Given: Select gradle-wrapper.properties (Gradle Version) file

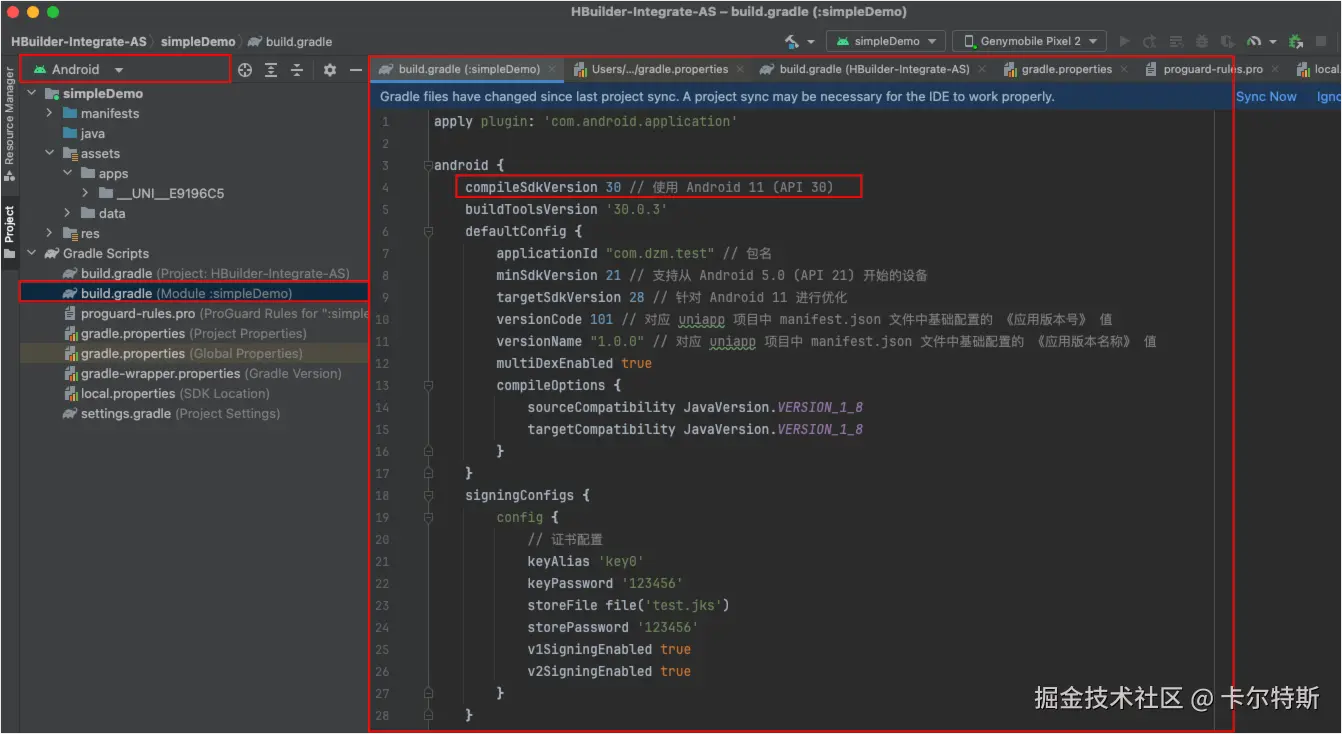Looking at the screenshot, I should (202, 373).
